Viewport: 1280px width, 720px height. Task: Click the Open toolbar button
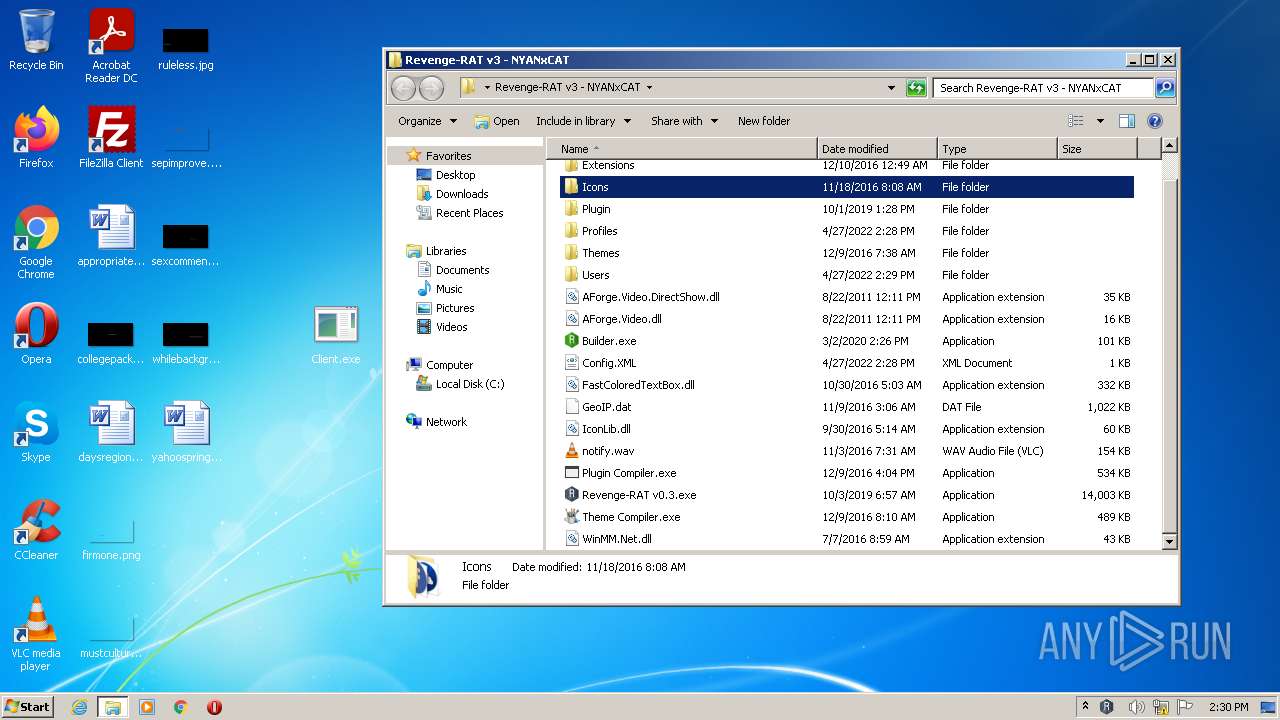pos(497,121)
